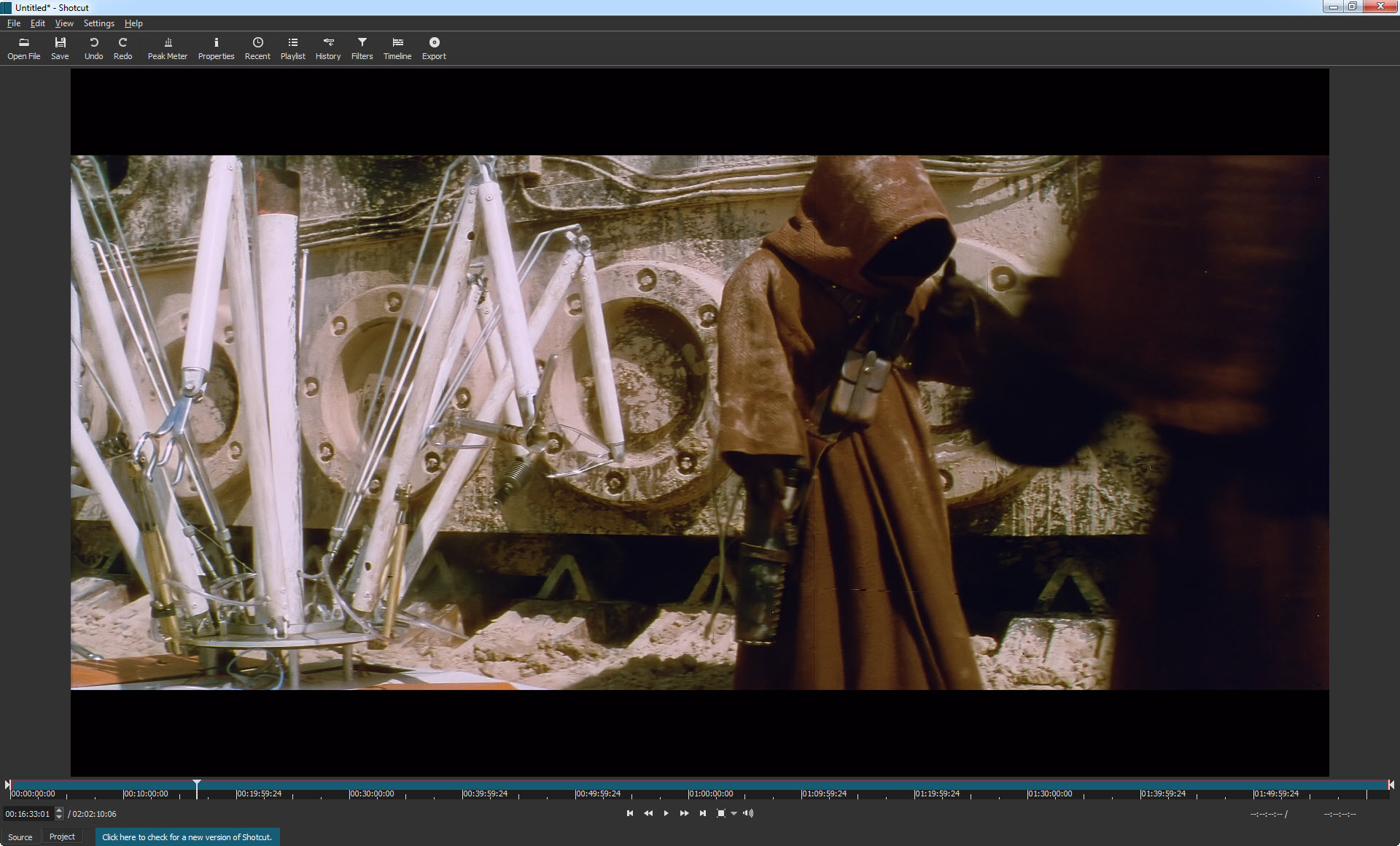Open the Playlist panel
This screenshot has height=846, width=1400.
292,48
